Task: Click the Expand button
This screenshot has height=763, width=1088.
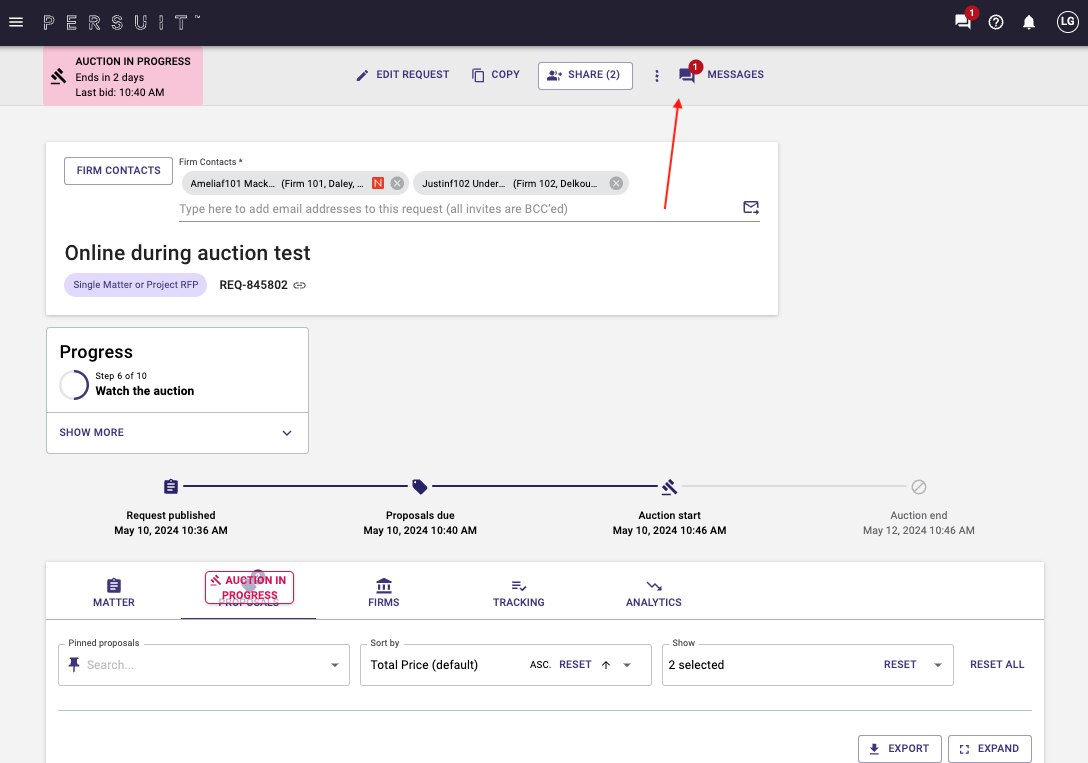Action: 989,749
